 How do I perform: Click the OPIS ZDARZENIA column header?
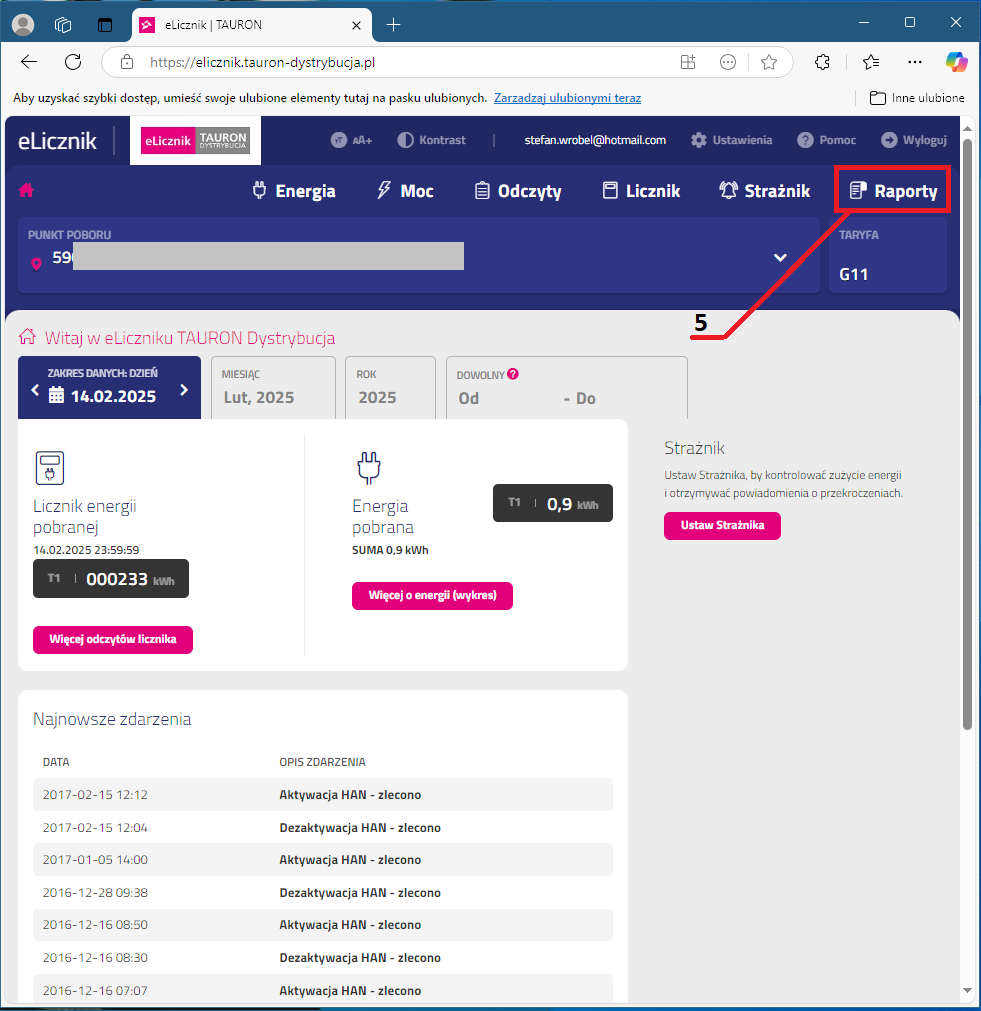(322, 762)
